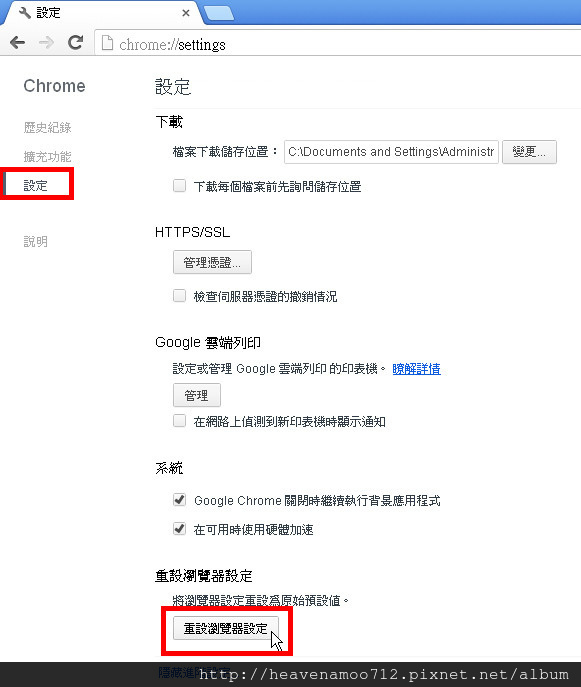
Task: Reload the page with the refresh icon
Action: [76, 42]
